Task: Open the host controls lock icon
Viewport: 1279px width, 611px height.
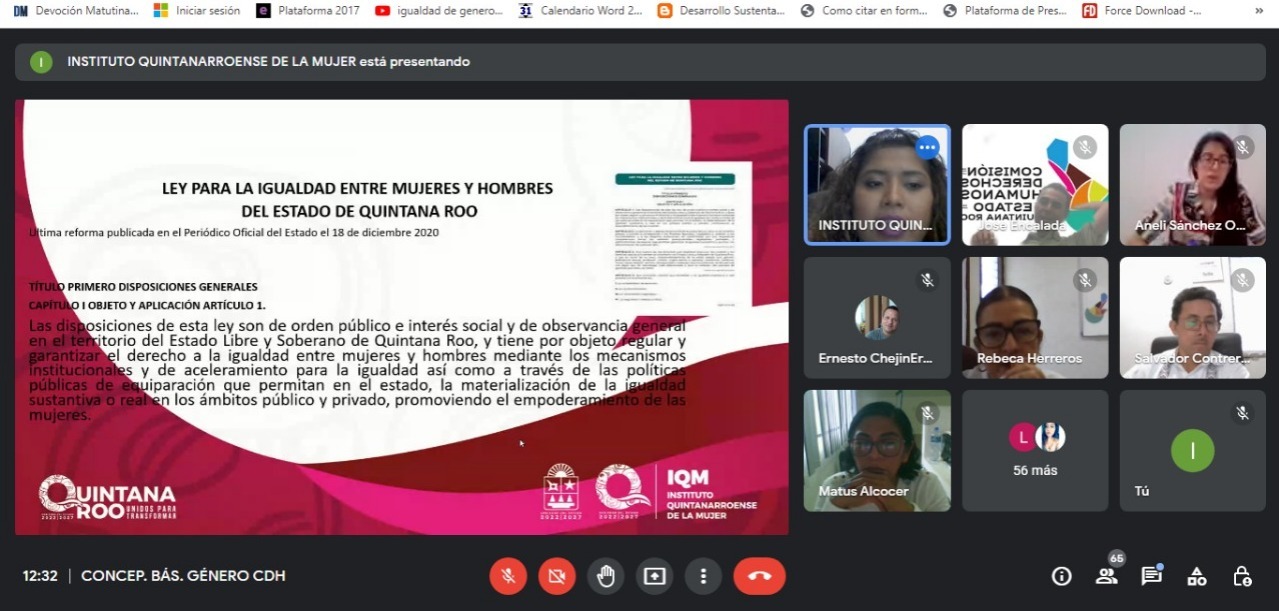Action: pyautogui.click(x=1242, y=576)
